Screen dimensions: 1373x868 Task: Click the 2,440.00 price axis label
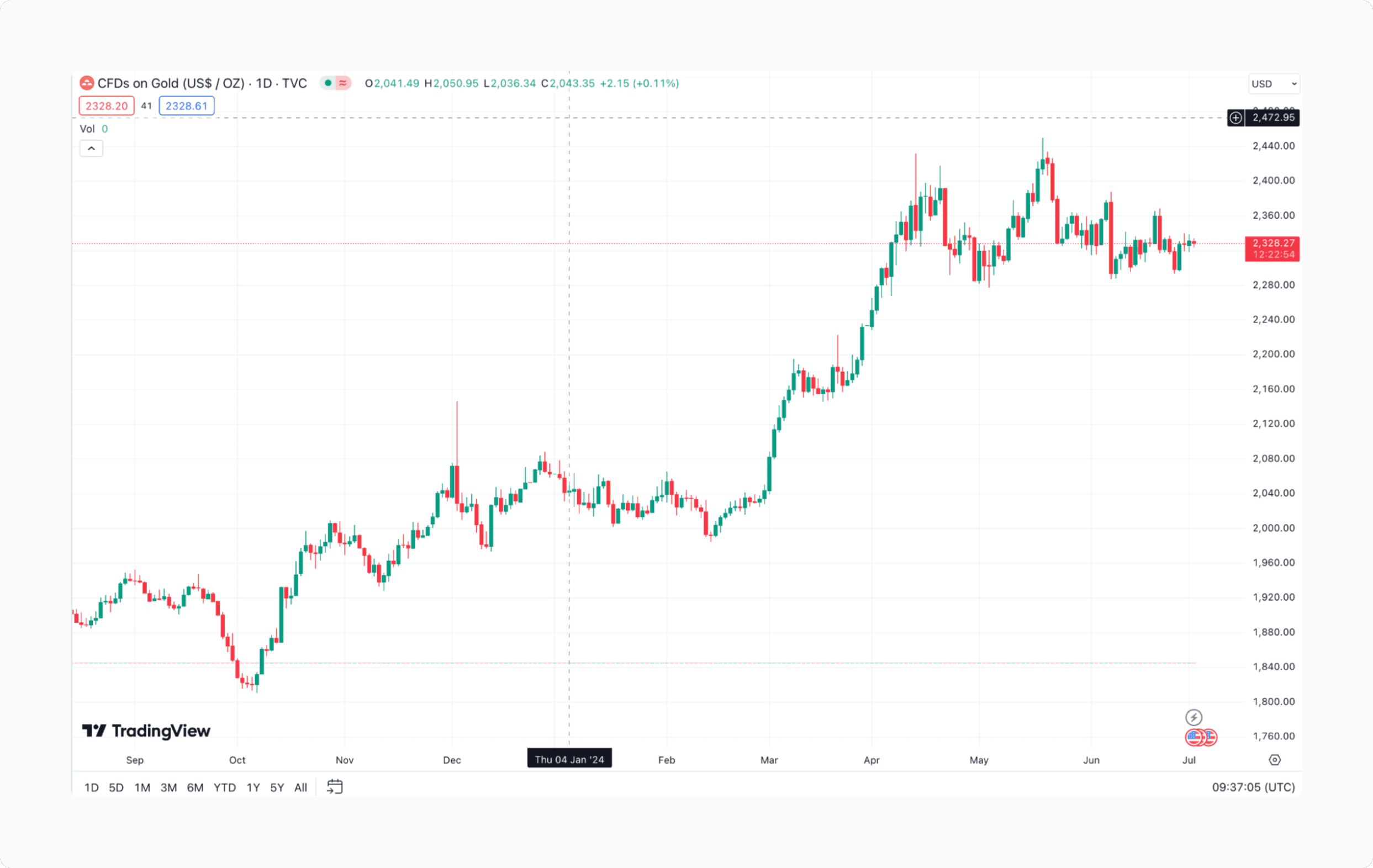[x=1274, y=146]
